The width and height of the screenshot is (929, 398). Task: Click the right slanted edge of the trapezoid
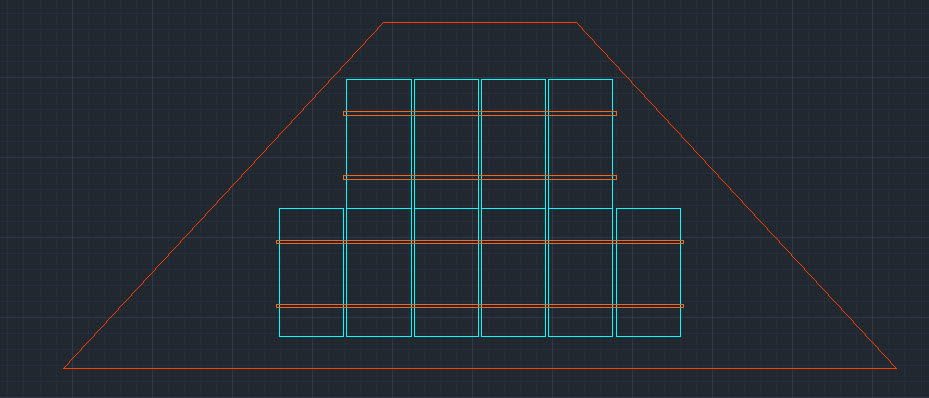pyautogui.click(x=736, y=195)
